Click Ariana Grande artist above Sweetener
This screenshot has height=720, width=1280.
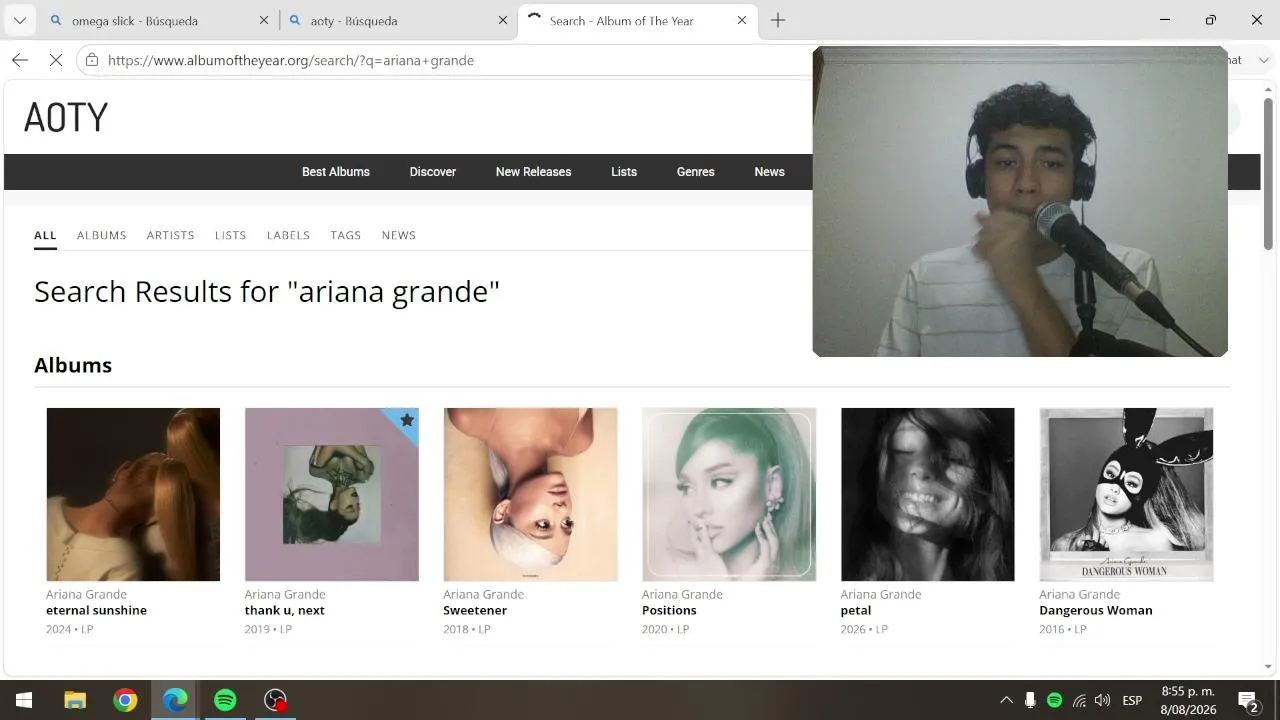484,594
